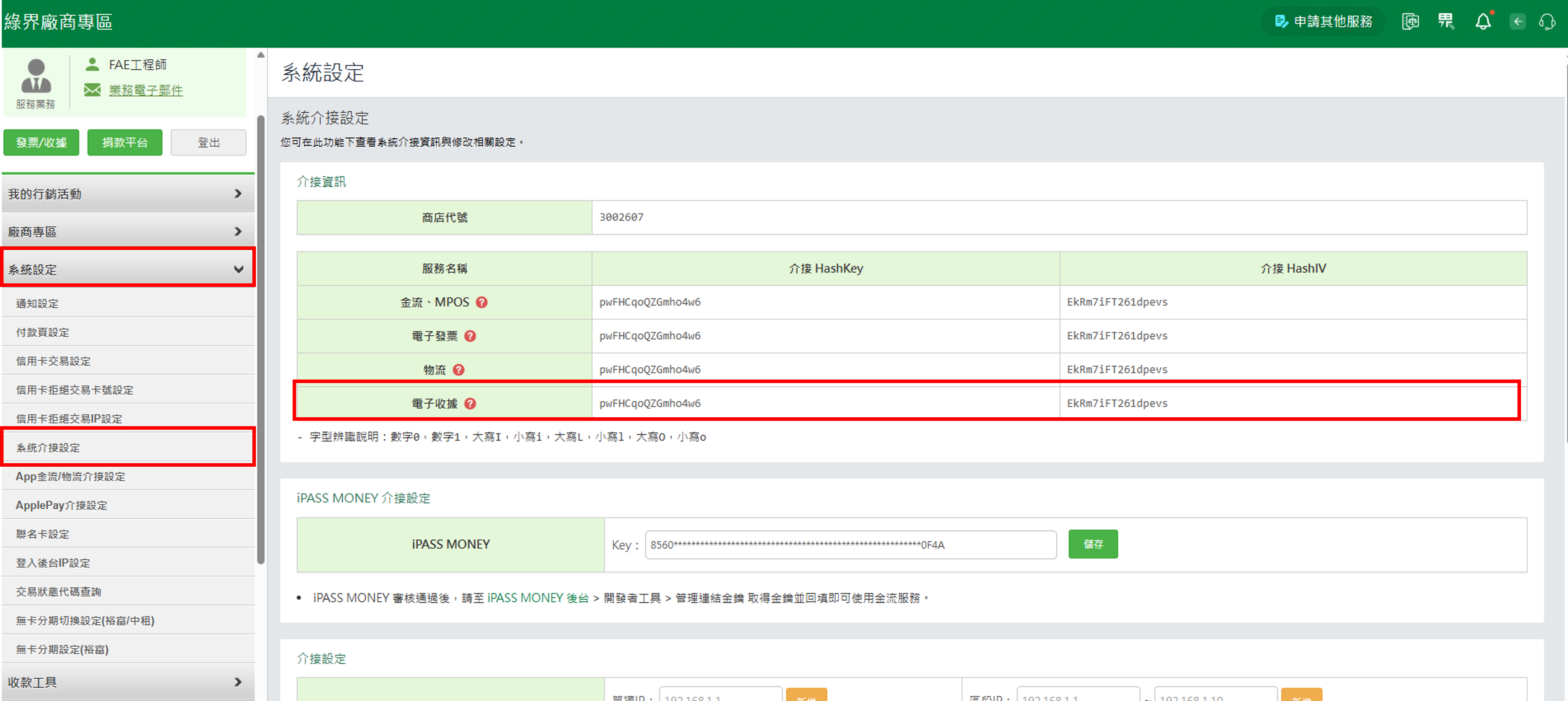
Task: Select 系統介接設定 menu item
Action: coord(49,448)
